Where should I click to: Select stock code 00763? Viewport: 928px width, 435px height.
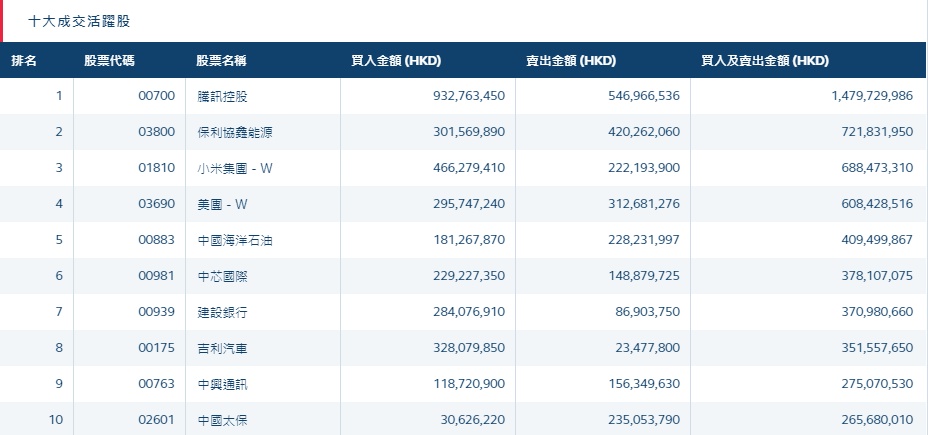click(157, 385)
